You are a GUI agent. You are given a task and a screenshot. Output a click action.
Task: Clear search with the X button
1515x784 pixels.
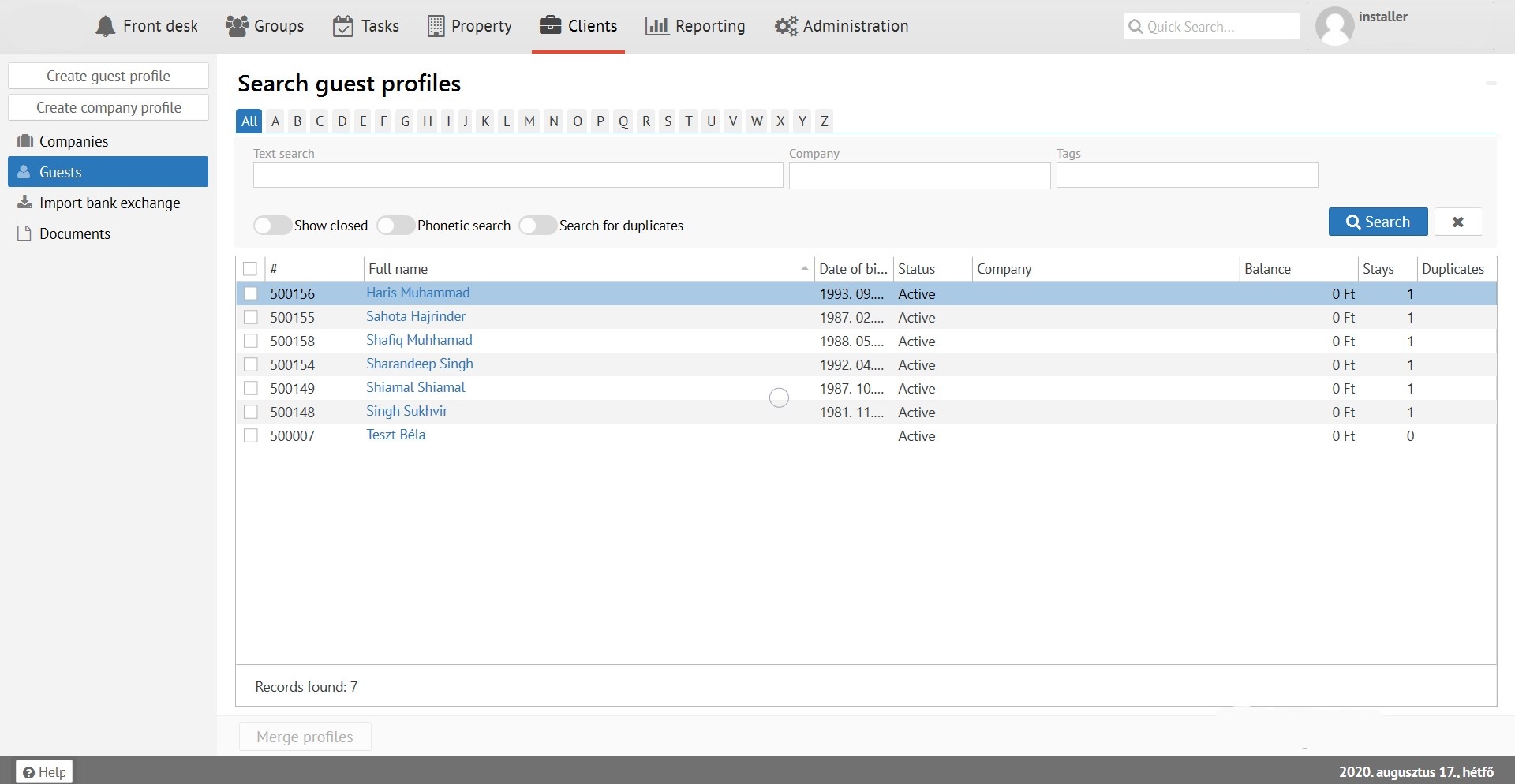point(1457,222)
